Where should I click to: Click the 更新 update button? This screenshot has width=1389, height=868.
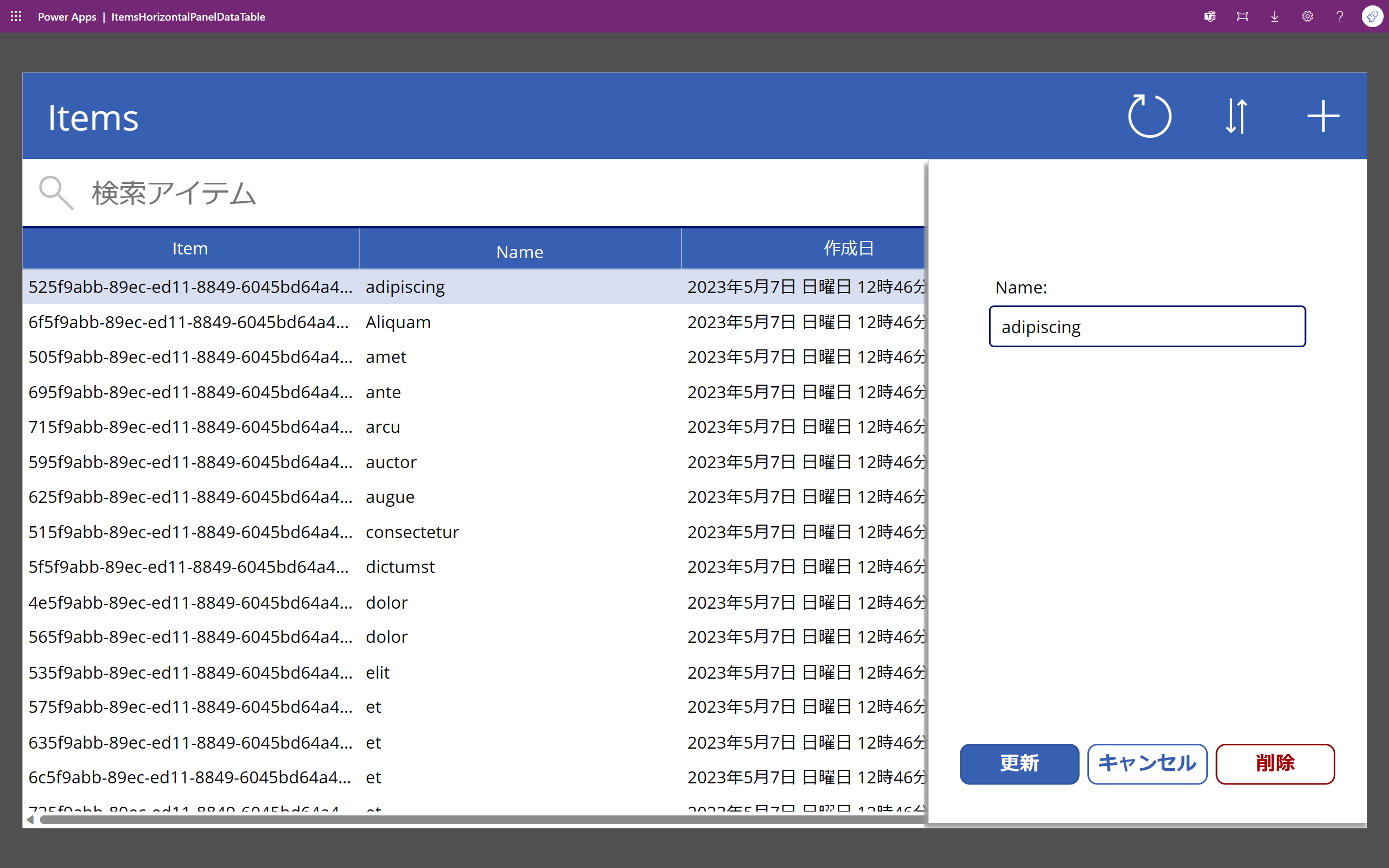pos(1019,763)
